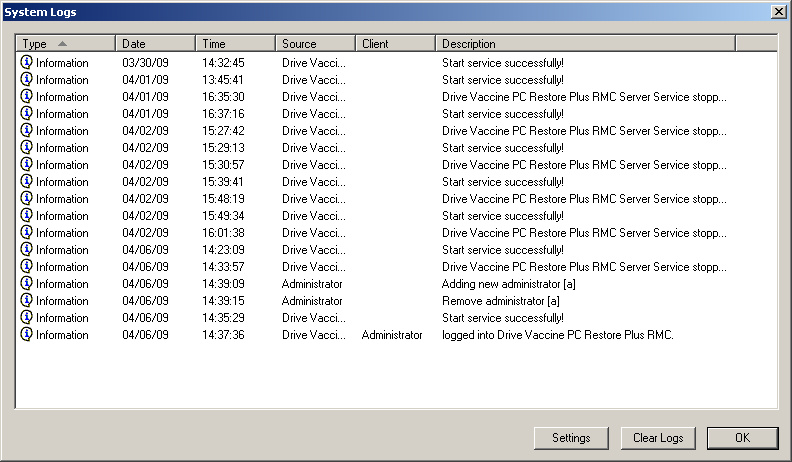
Task: Click the info icon on the 16:01:38 row
Action: point(27,232)
